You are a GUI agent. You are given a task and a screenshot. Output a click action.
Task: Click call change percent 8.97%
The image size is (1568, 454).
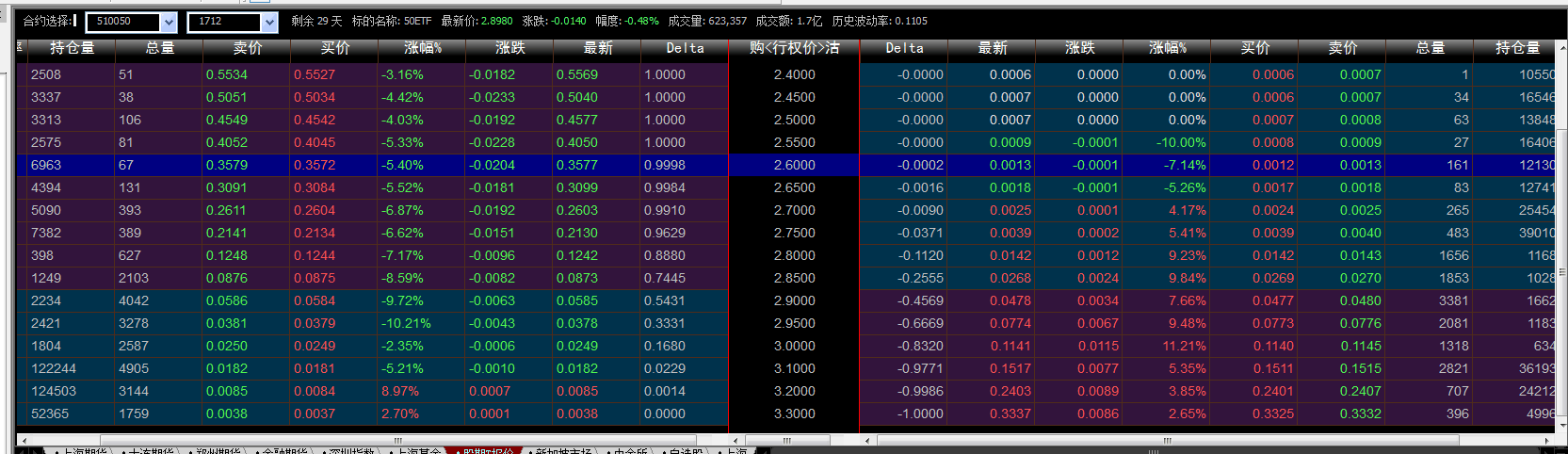tap(400, 391)
